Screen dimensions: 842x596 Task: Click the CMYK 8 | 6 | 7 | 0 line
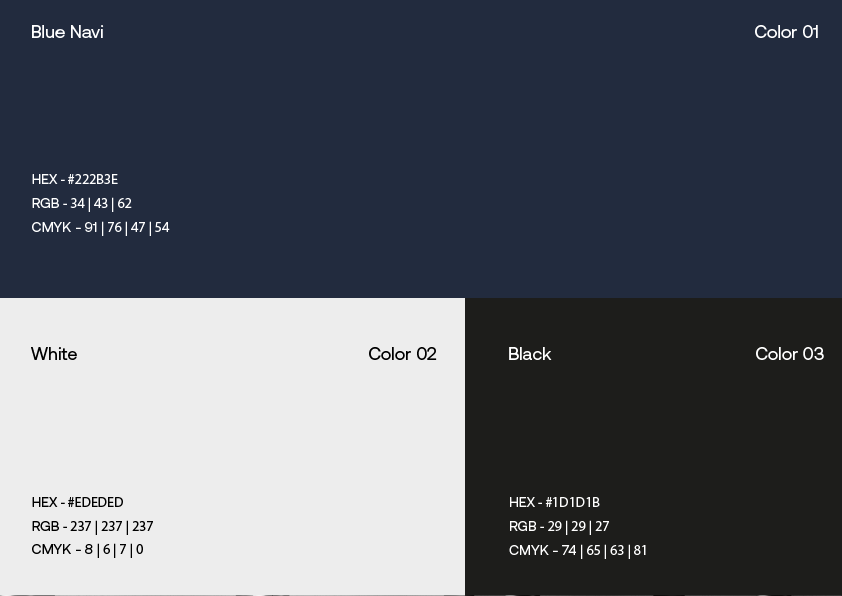87,550
